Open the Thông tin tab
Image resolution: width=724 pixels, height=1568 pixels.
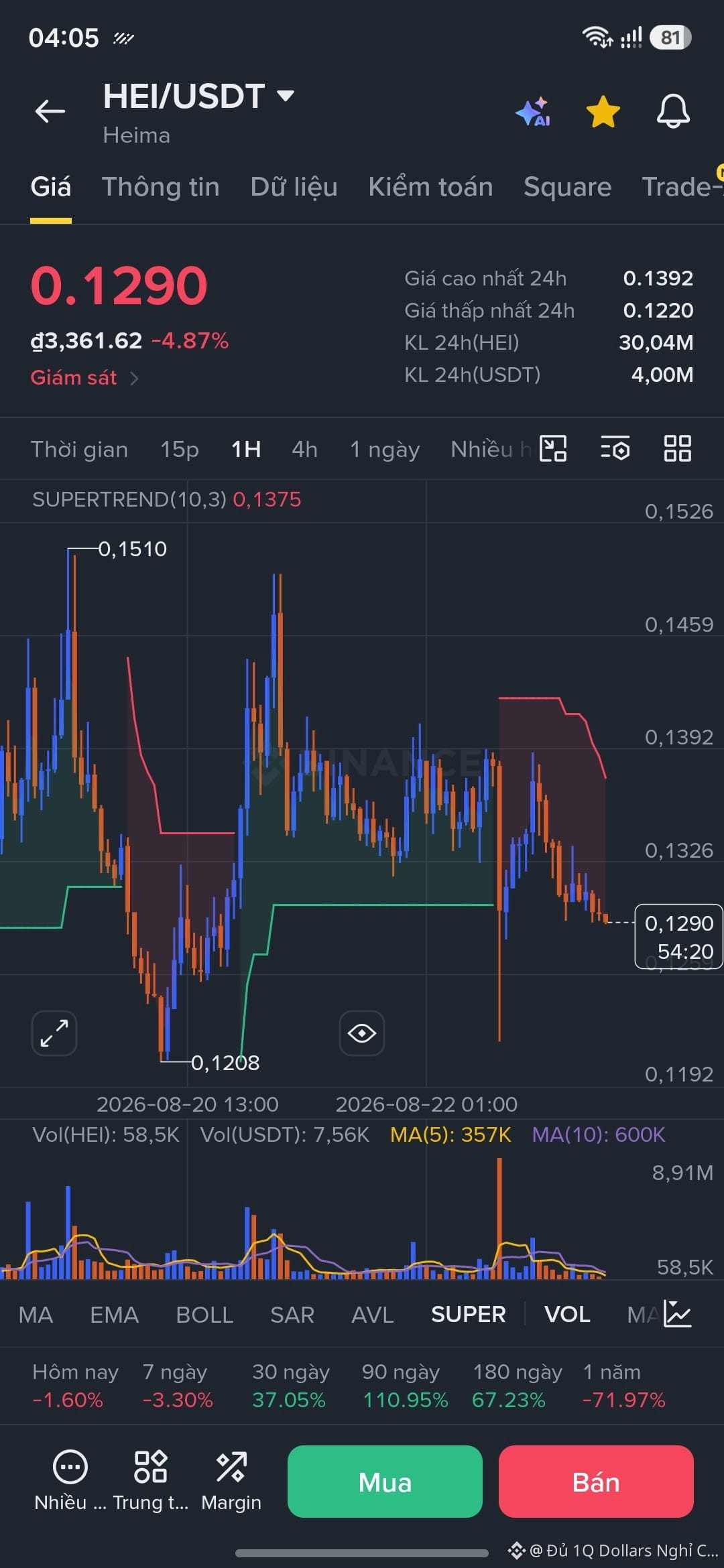[161, 187]
